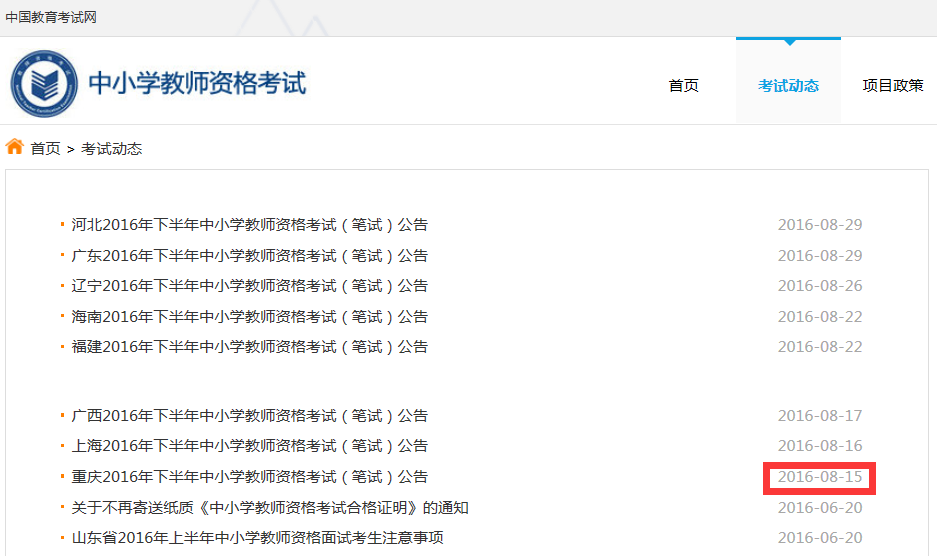Click the highlighted date 2016-08-15

click(819, 477)
